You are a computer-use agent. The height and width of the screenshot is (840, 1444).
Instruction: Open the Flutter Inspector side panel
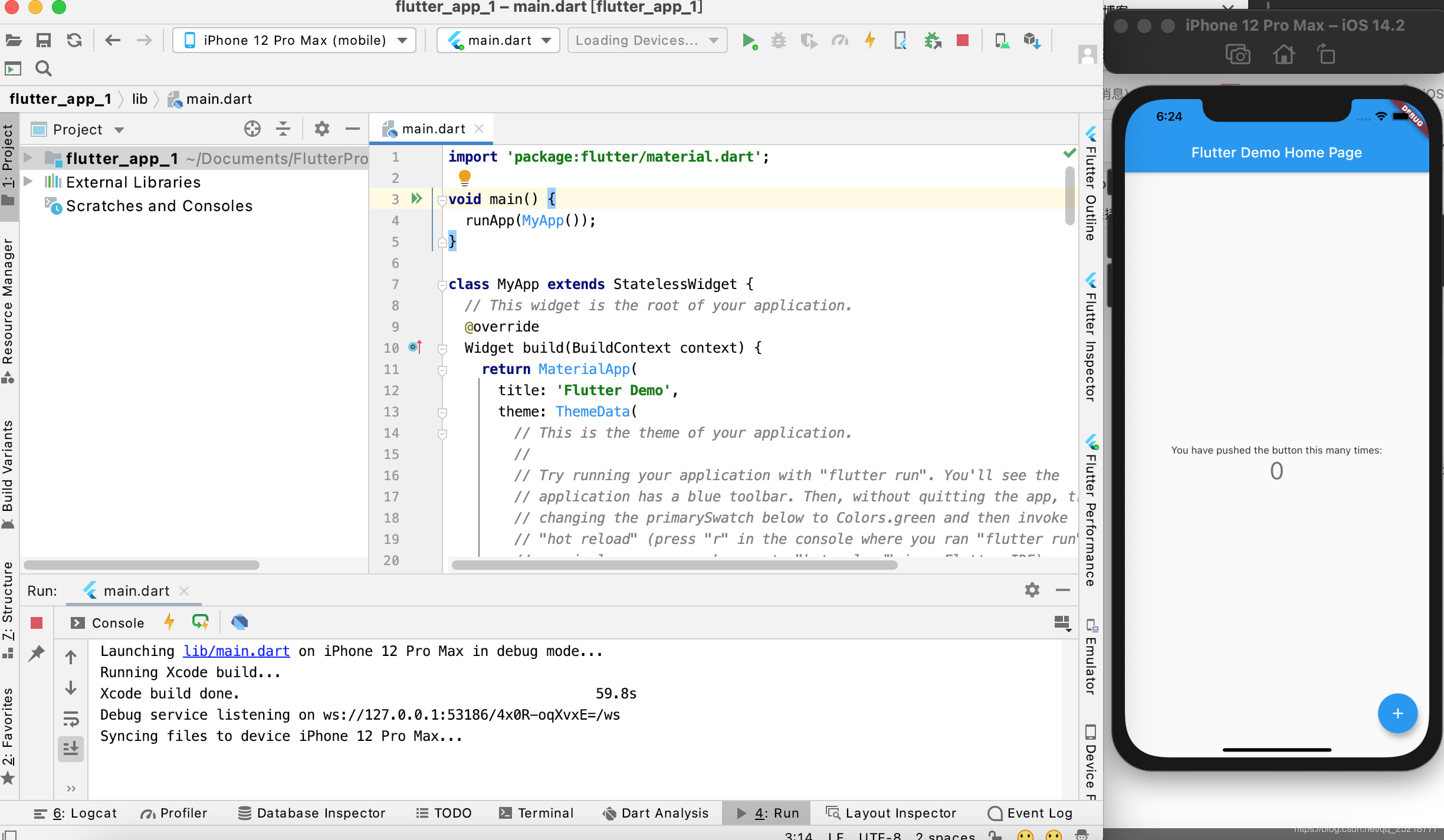pyautogui.click(x=1091, y=337)
